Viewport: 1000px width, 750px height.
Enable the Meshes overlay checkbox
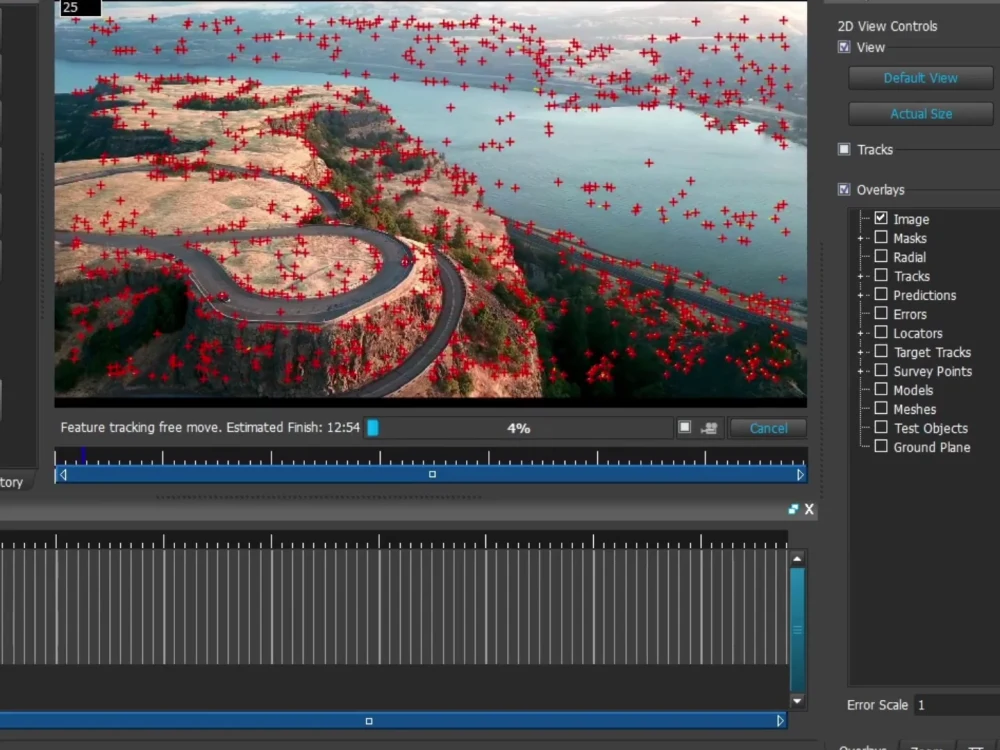tap(881, 408)
